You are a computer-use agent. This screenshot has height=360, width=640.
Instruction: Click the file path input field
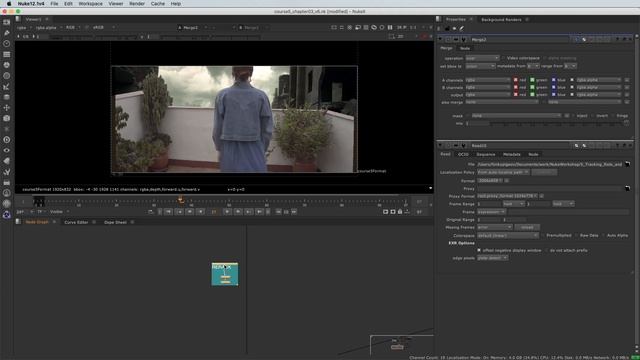click(x=550, y=164)
